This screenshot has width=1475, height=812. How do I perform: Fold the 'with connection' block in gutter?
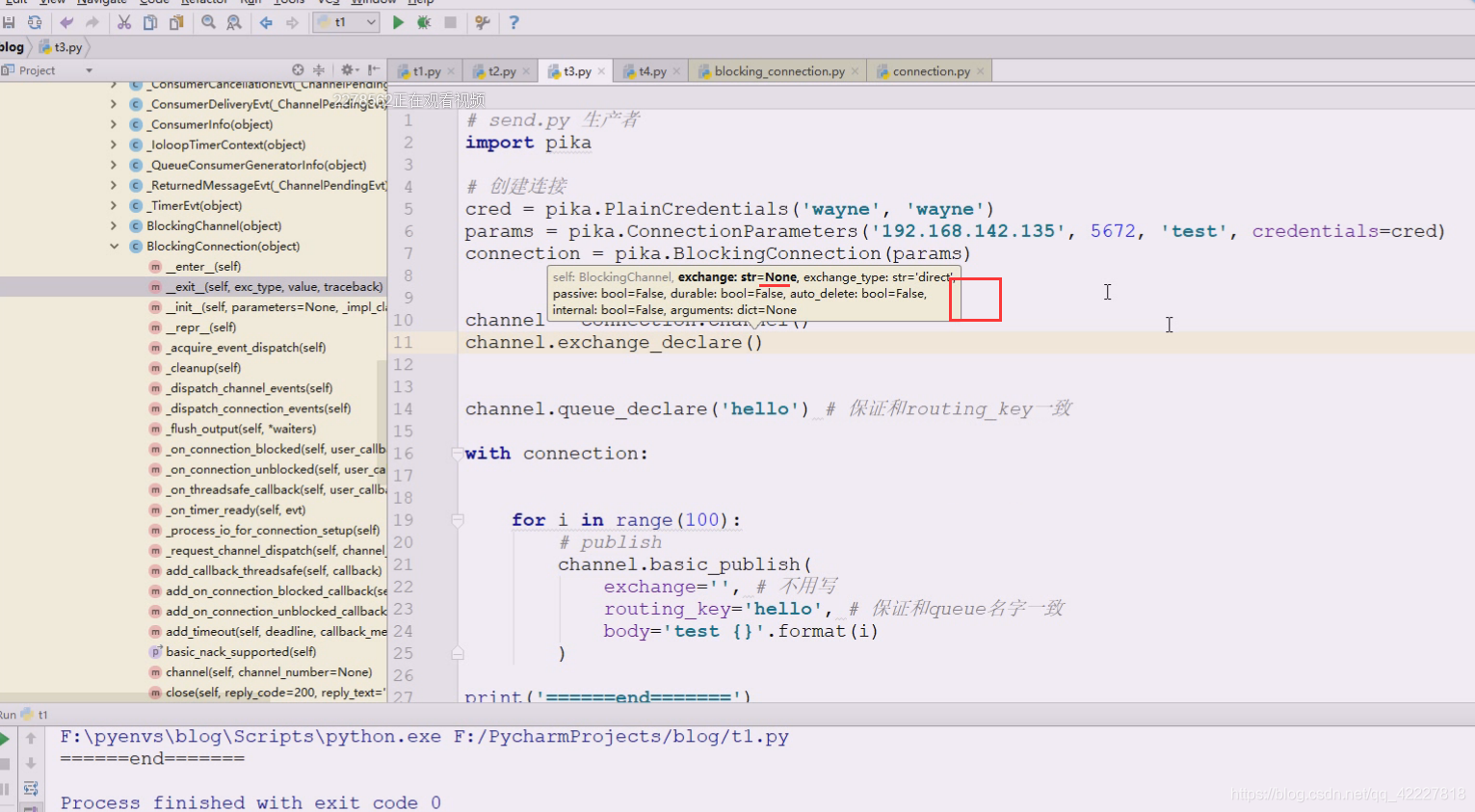coord(457,454)
